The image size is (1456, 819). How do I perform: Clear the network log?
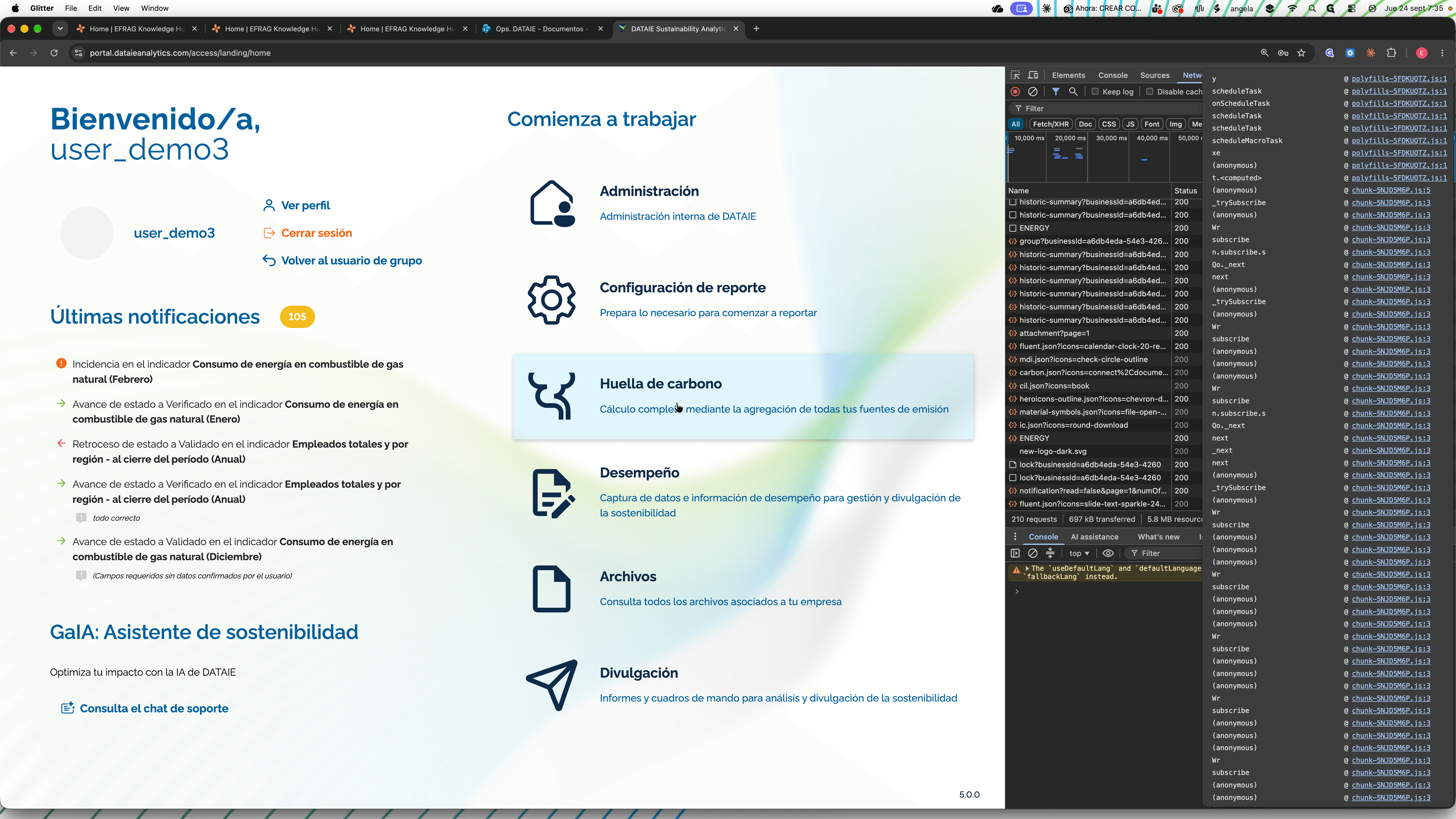pos(1032,91)
